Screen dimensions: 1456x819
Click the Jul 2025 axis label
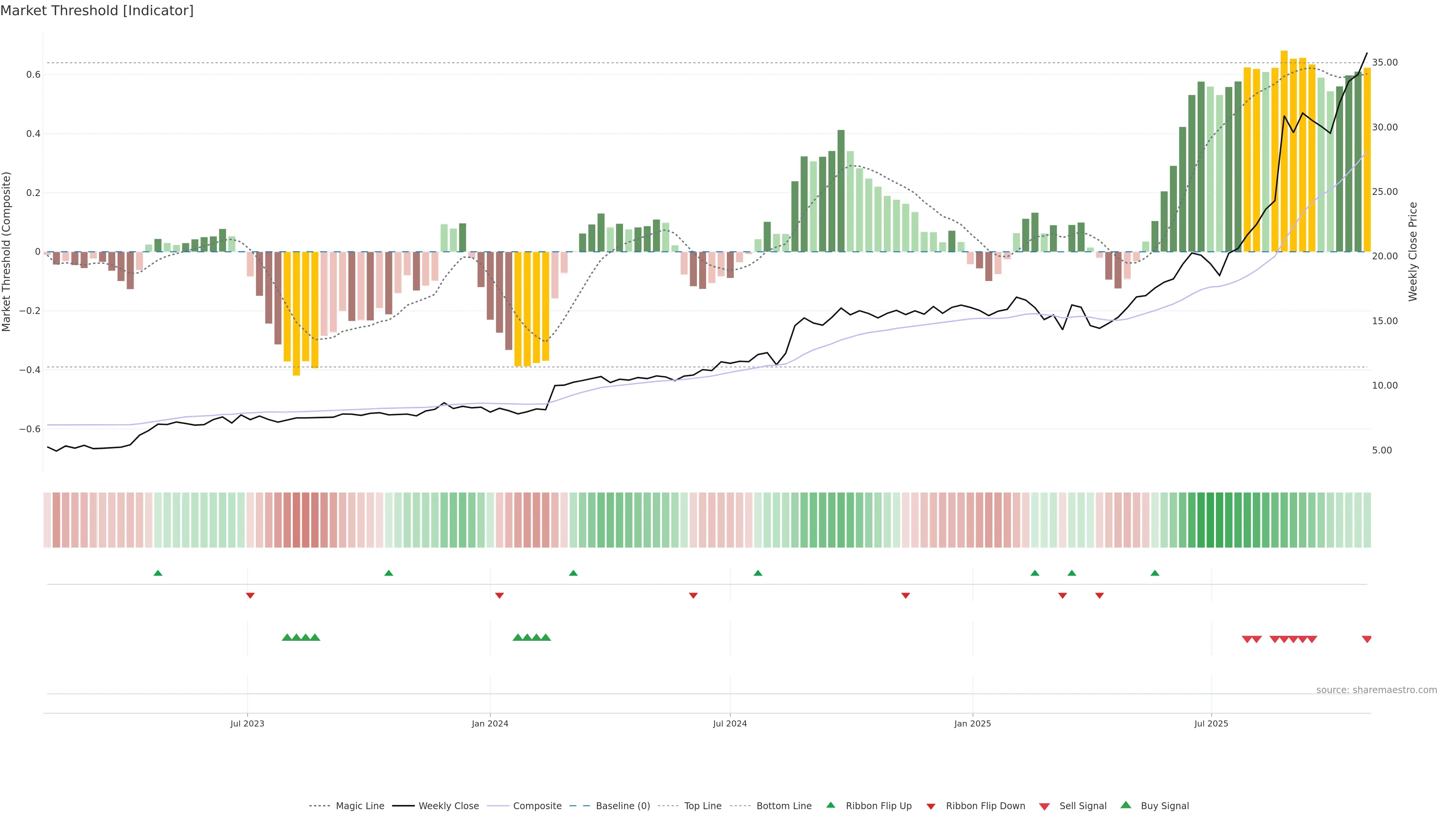(1211, 723)
